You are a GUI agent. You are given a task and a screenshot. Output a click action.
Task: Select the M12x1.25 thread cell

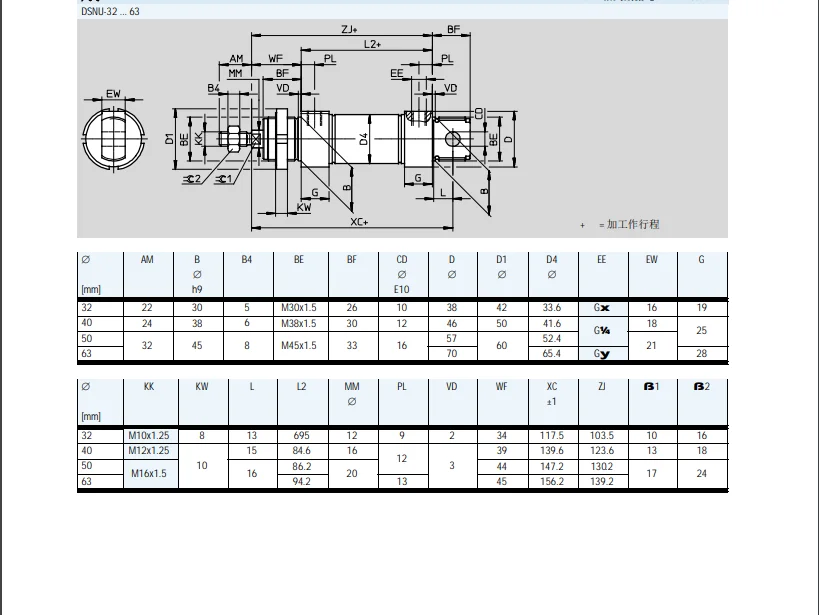149,450
